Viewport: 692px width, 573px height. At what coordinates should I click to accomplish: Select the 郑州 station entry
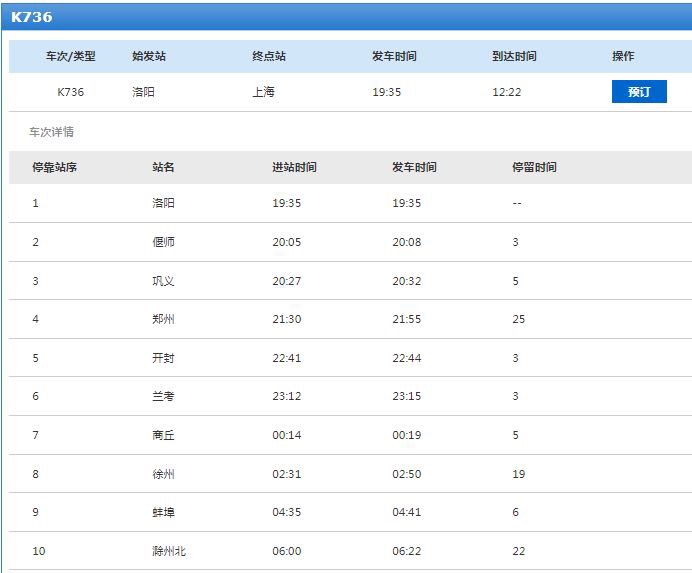click(163, 319)
